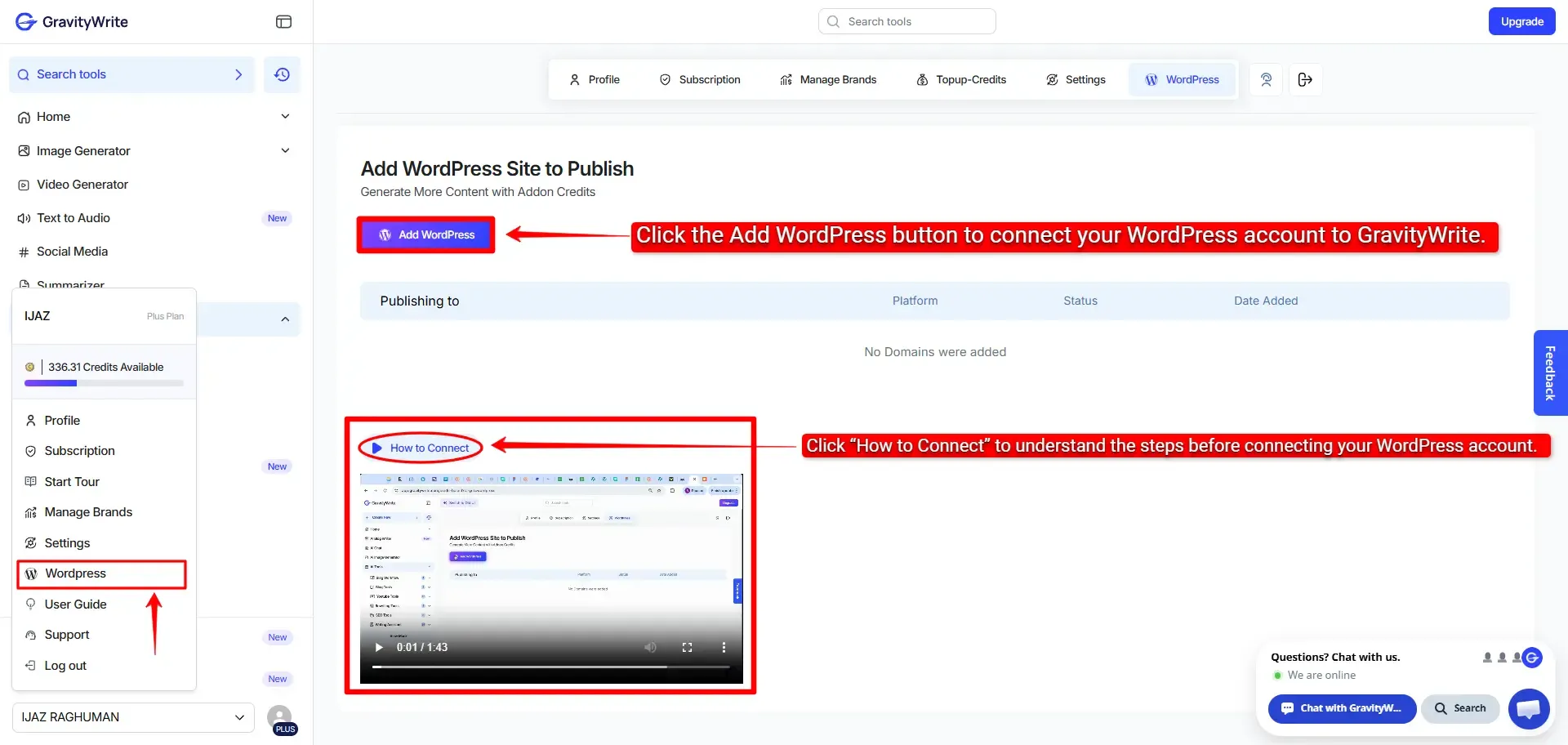Open the history clock icon
This screenshot has width=1568, height=745.
(x=282, y=74)
